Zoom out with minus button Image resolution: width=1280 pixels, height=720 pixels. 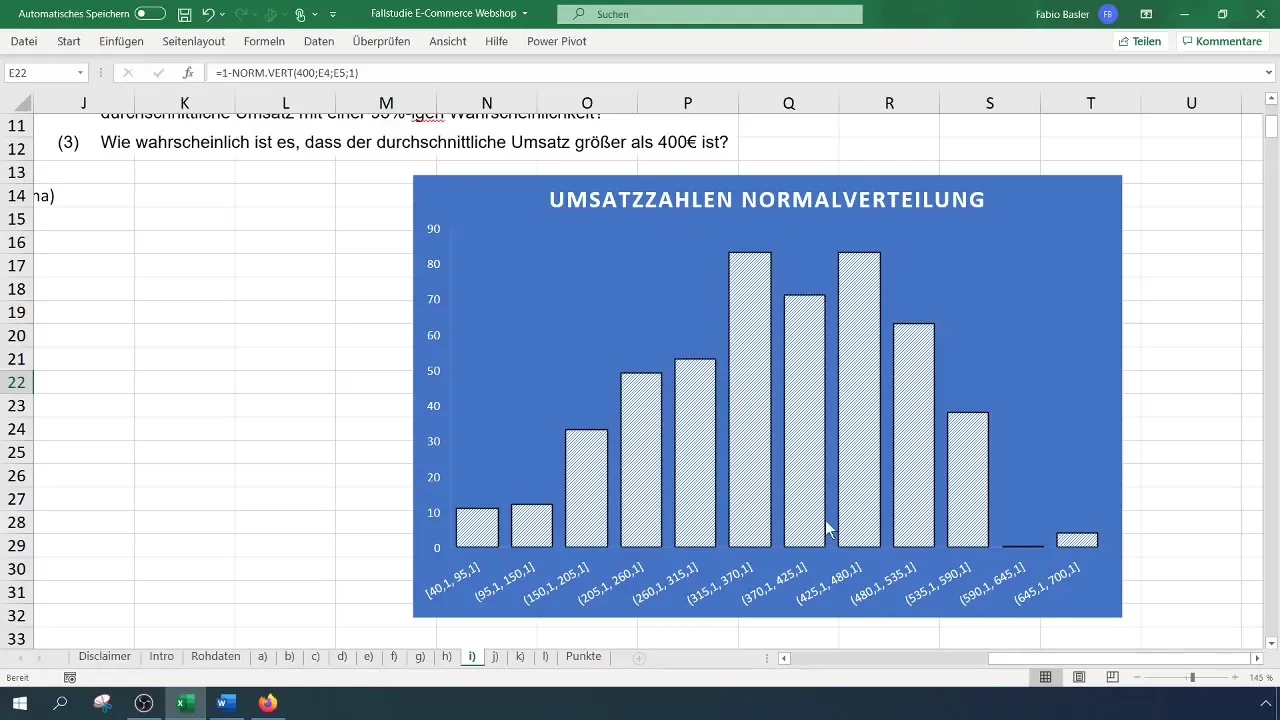1136,678
